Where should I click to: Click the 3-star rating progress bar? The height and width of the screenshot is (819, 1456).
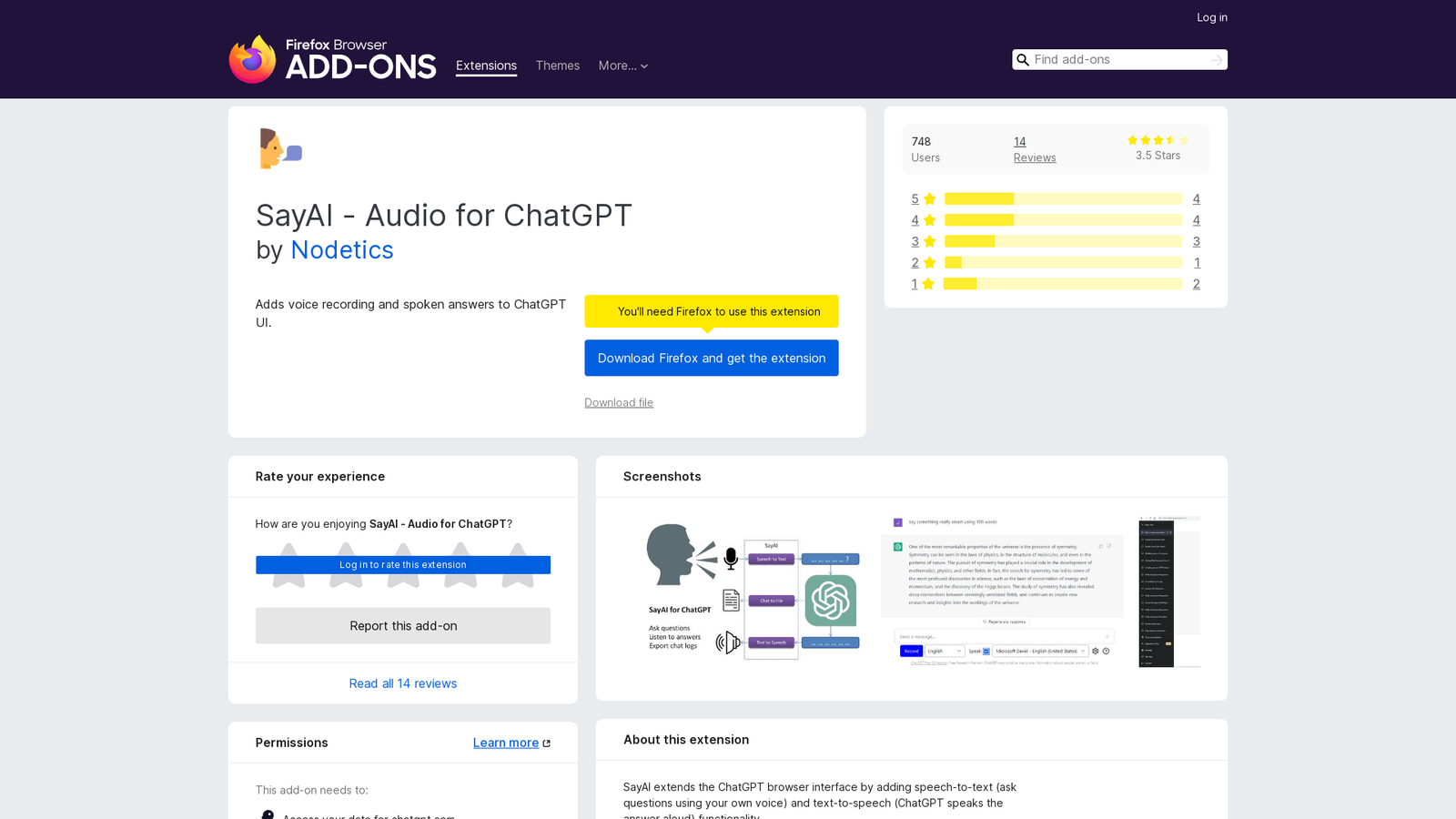coord(1063,241)
